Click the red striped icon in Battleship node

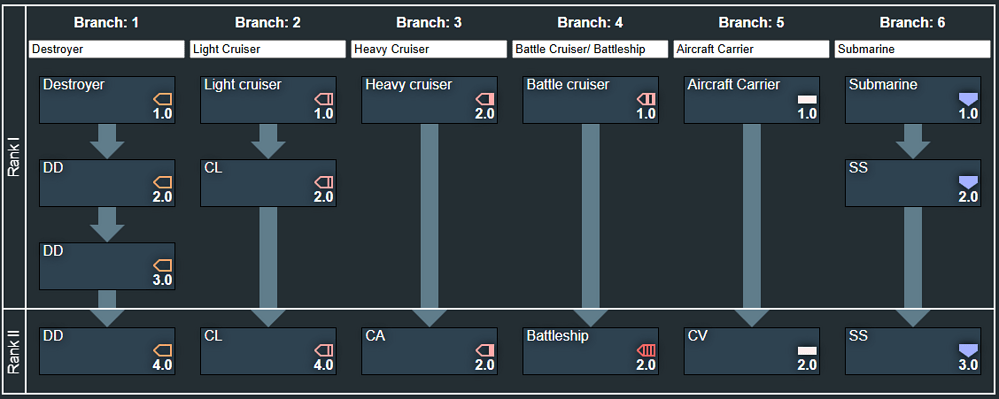point(647,350)
